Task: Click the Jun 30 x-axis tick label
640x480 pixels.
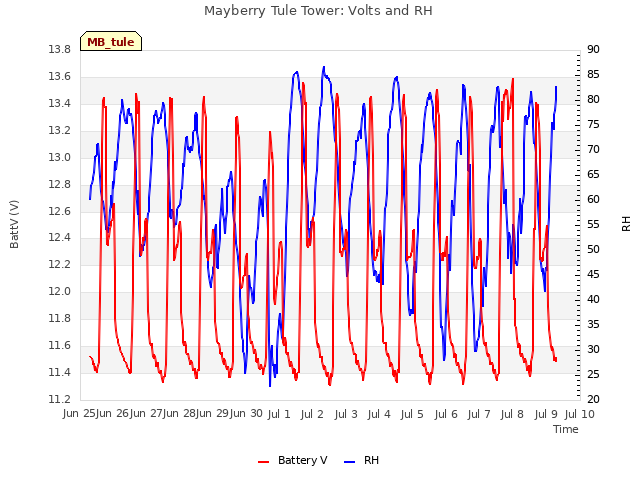Action: 246,413
